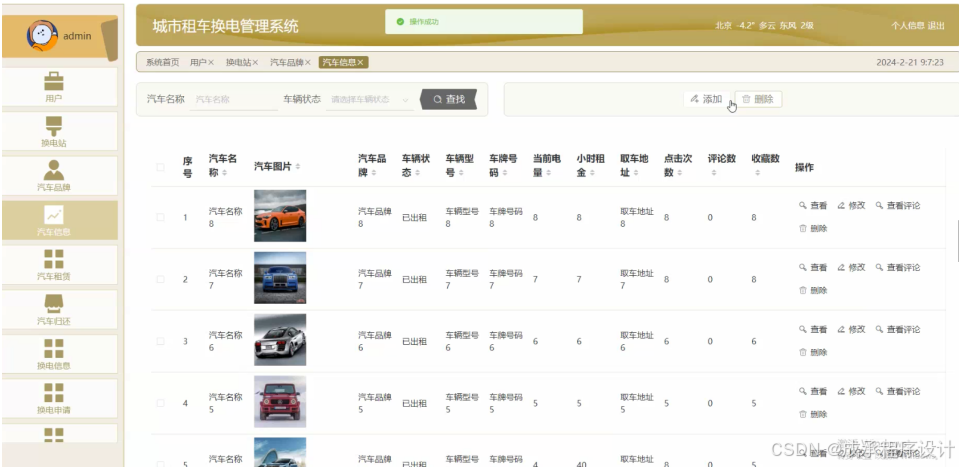This screenshot has width=959, height=467.
Task: Close the 换电站 tab with its X
Action: (255, 62)
